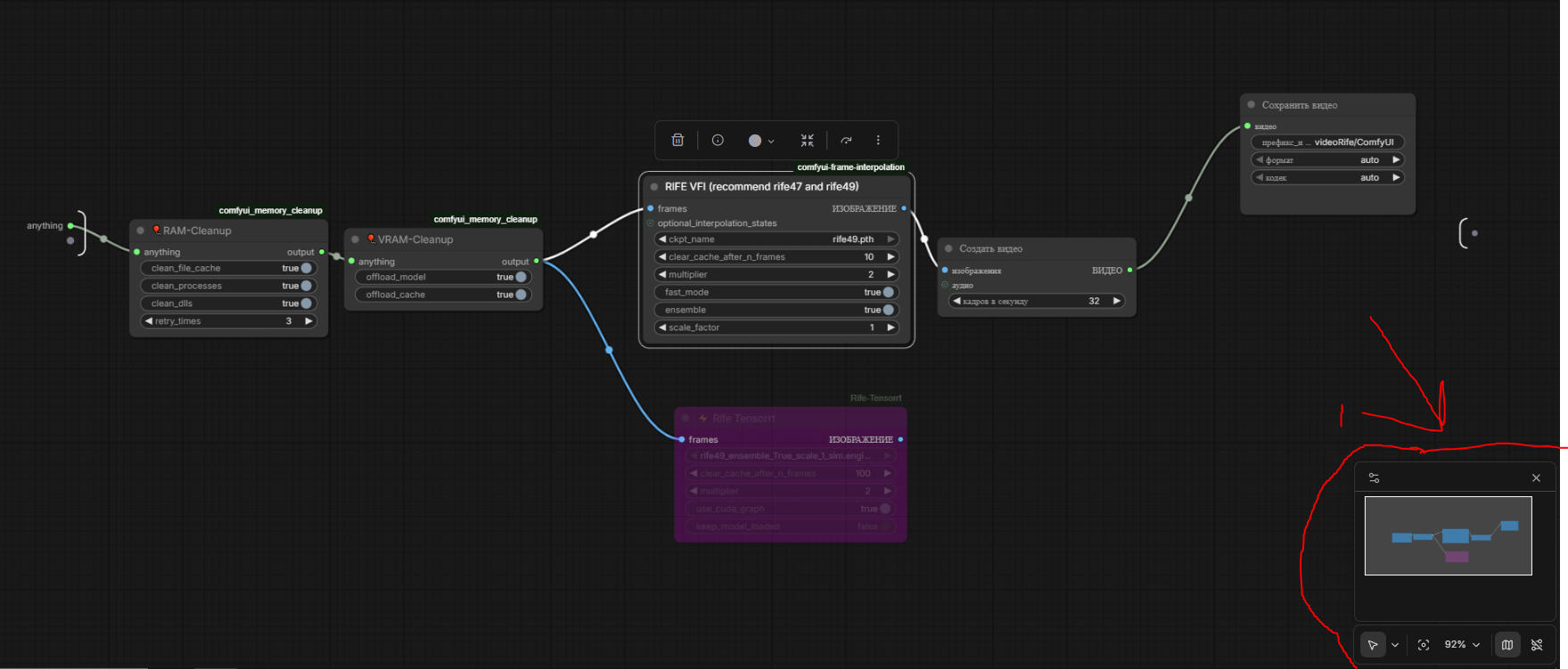Decrease retry_times with the left arrow
The height and width of the screenshot is (669, 1568).
click(x=148, y=322)
